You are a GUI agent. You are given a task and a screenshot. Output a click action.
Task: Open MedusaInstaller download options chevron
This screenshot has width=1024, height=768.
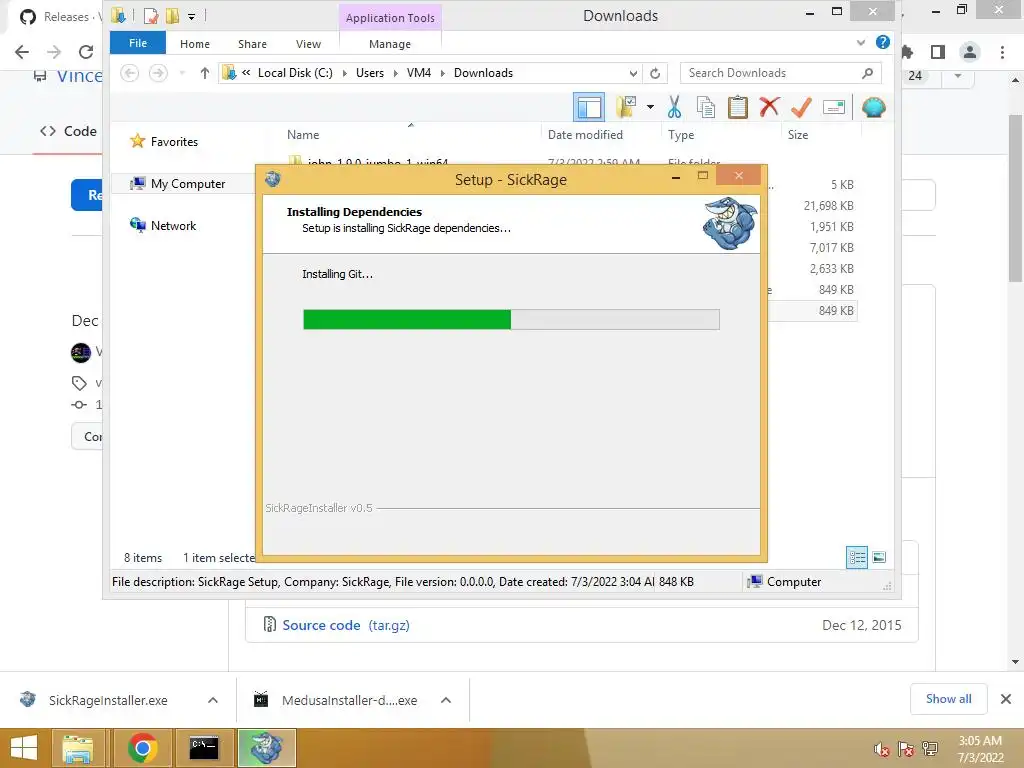446,700
